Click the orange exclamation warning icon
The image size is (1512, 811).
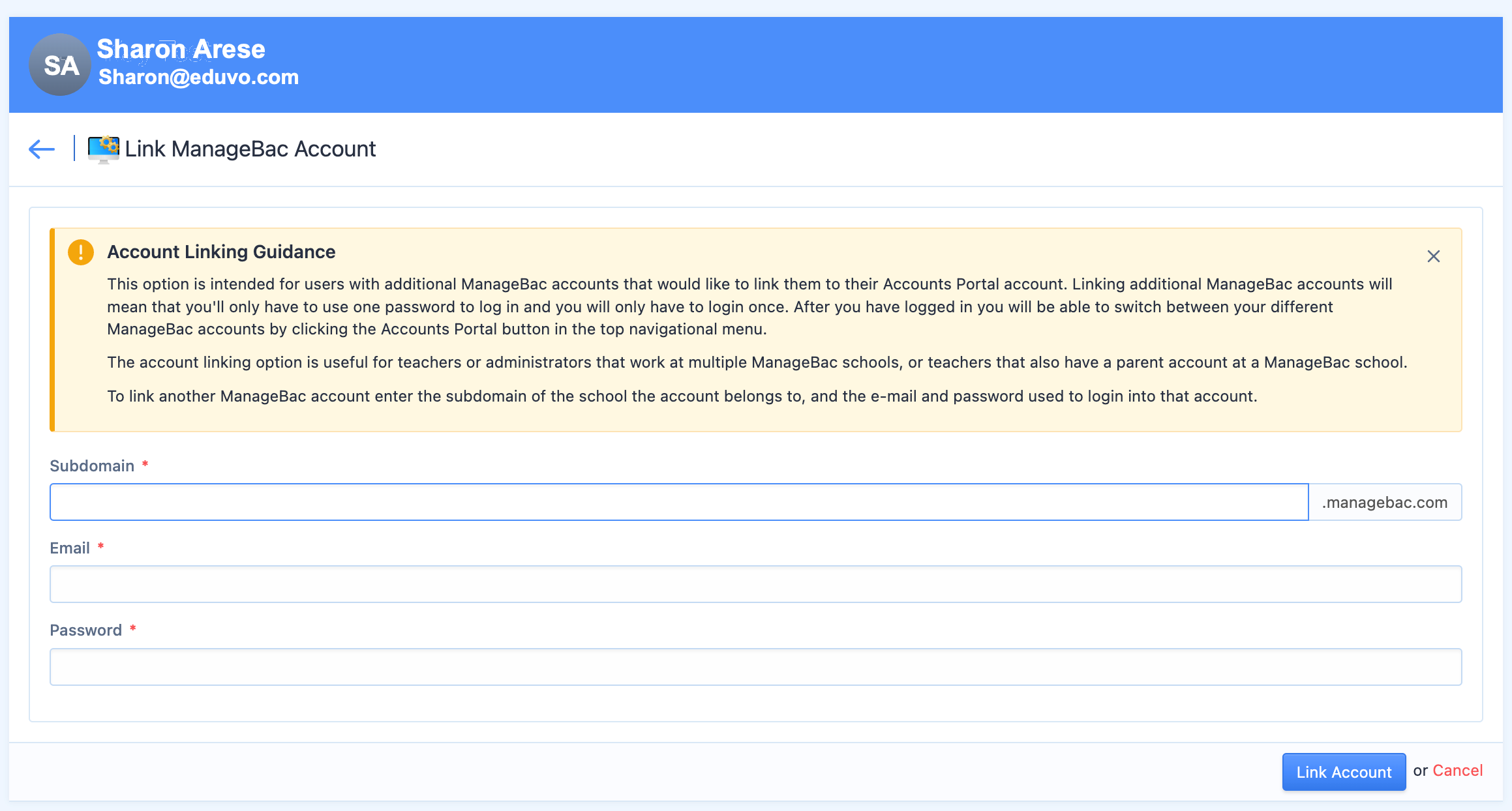click(x=81, y=252)
